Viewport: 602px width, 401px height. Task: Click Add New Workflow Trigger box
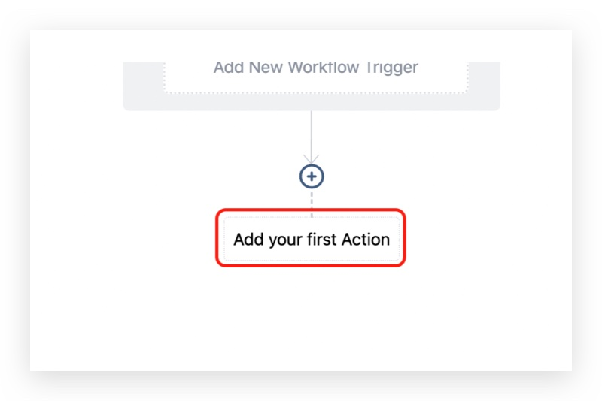[x=316, y=77]
